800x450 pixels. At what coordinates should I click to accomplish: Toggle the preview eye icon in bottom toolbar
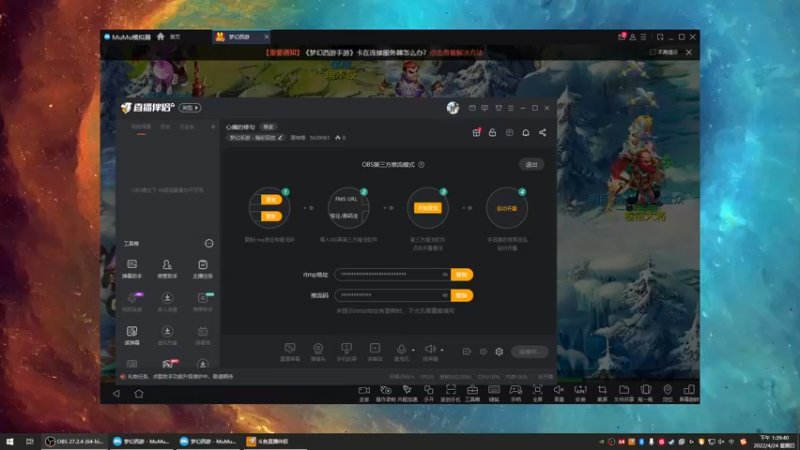click(x=483, y=352)
